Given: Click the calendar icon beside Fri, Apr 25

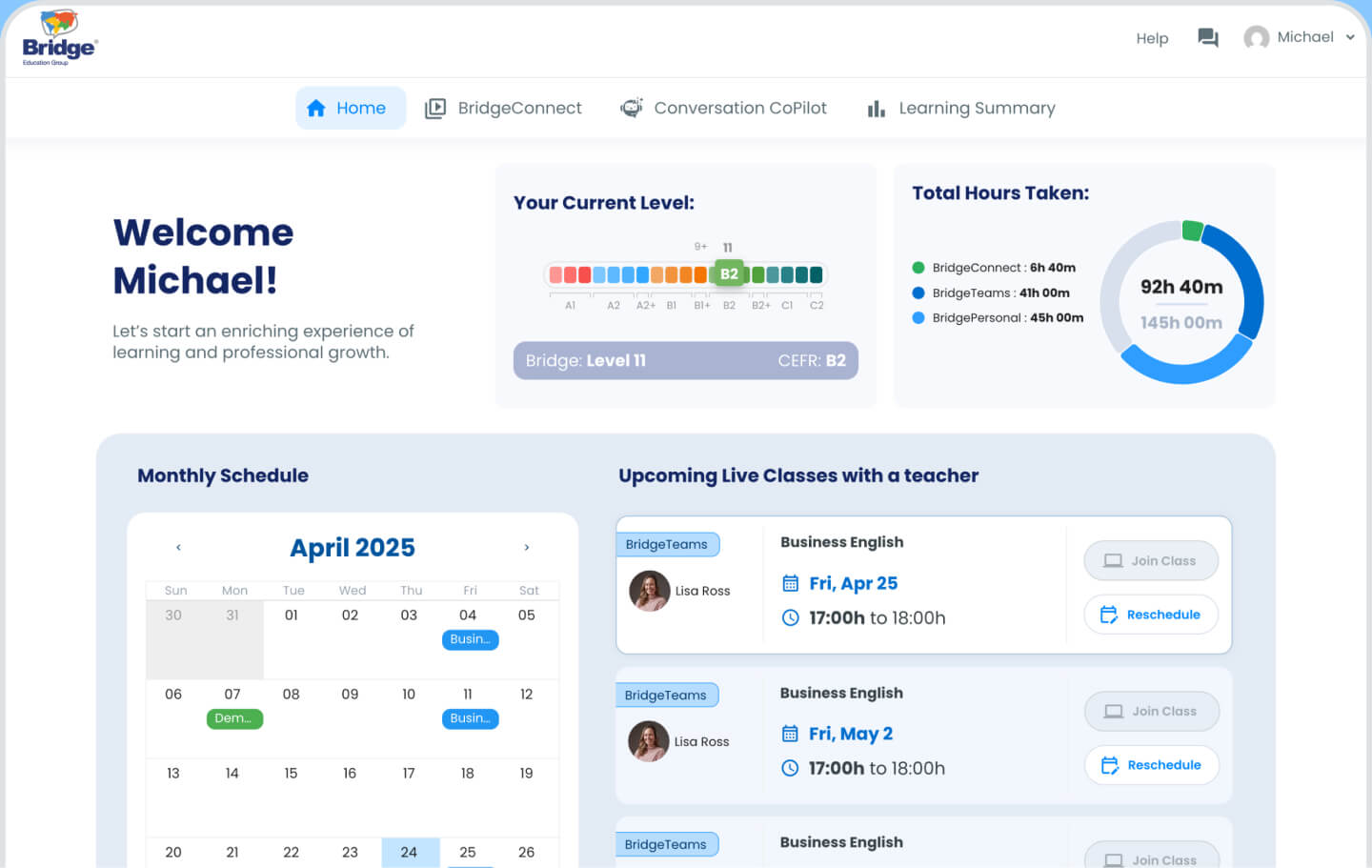Looking at the screenshot, I should point(790,583).
